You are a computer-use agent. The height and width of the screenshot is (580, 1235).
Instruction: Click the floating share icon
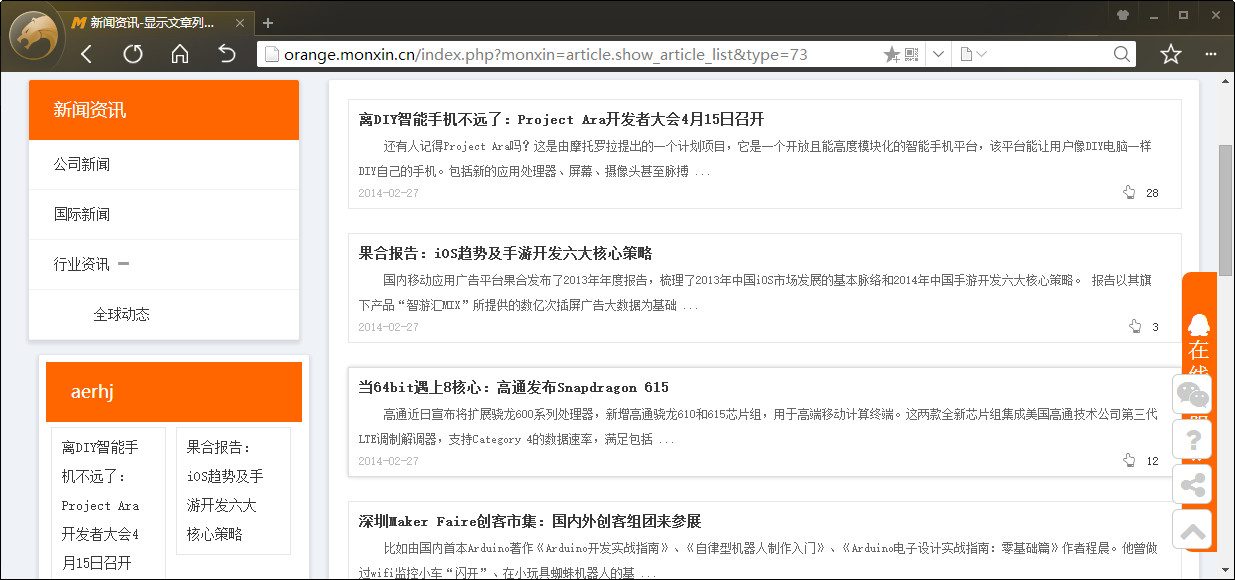coord(1192,485)
